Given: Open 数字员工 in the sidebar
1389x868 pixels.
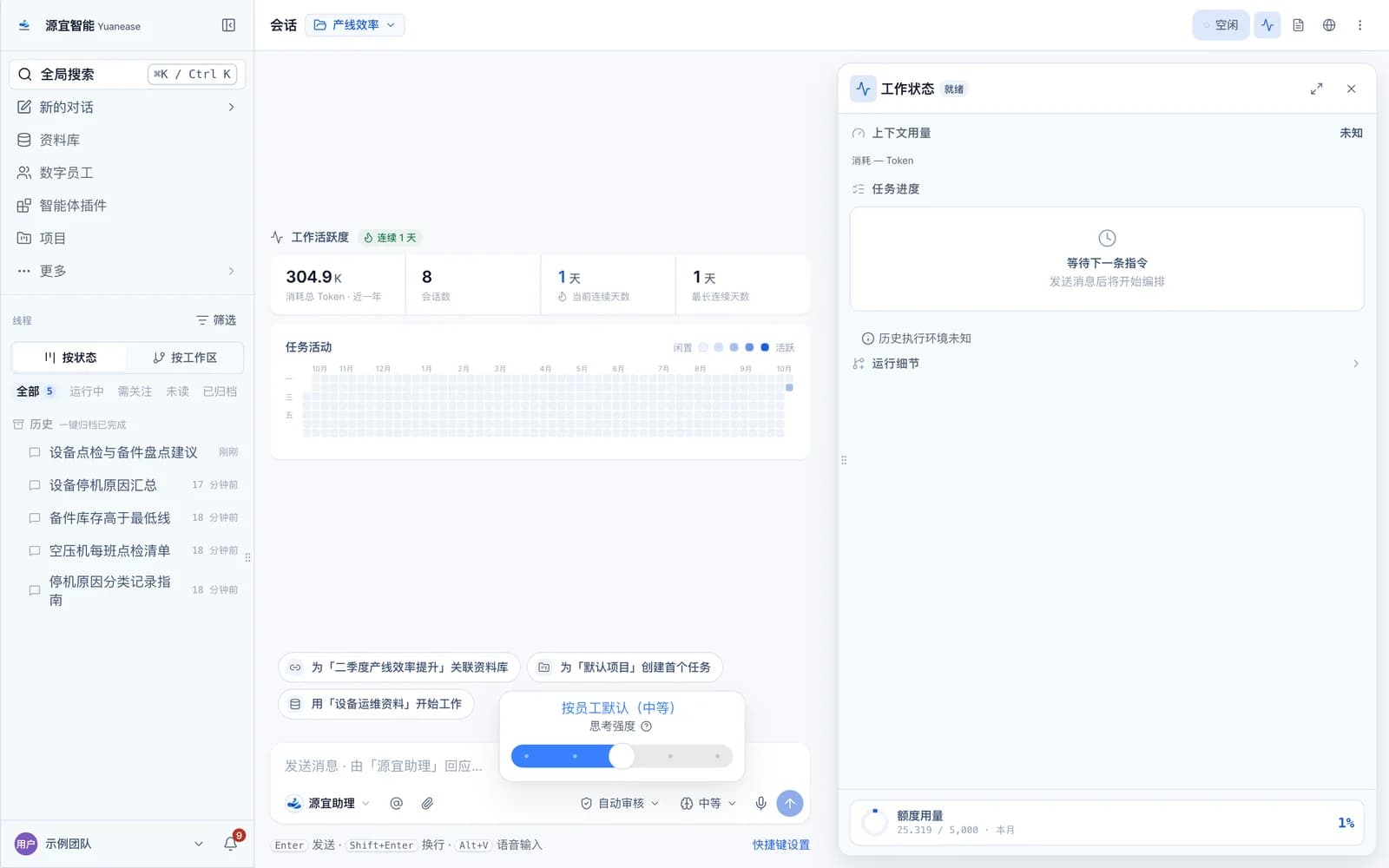Looking at the screenshot, I should point(127,173).
